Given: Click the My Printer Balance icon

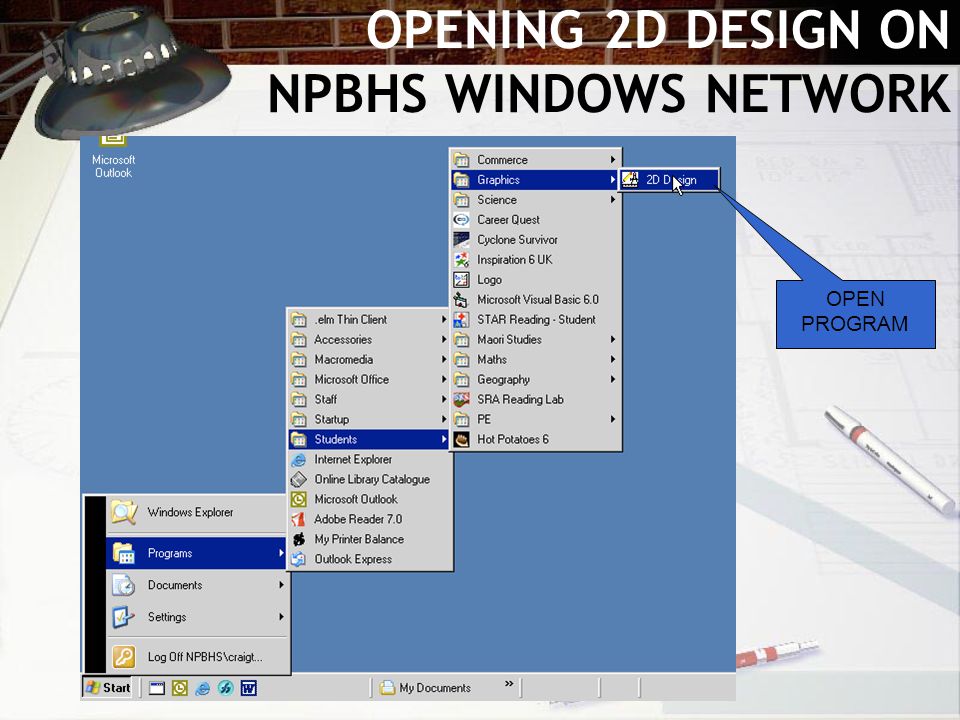Looking at the screenshot, I should click(x=298, y=539).
